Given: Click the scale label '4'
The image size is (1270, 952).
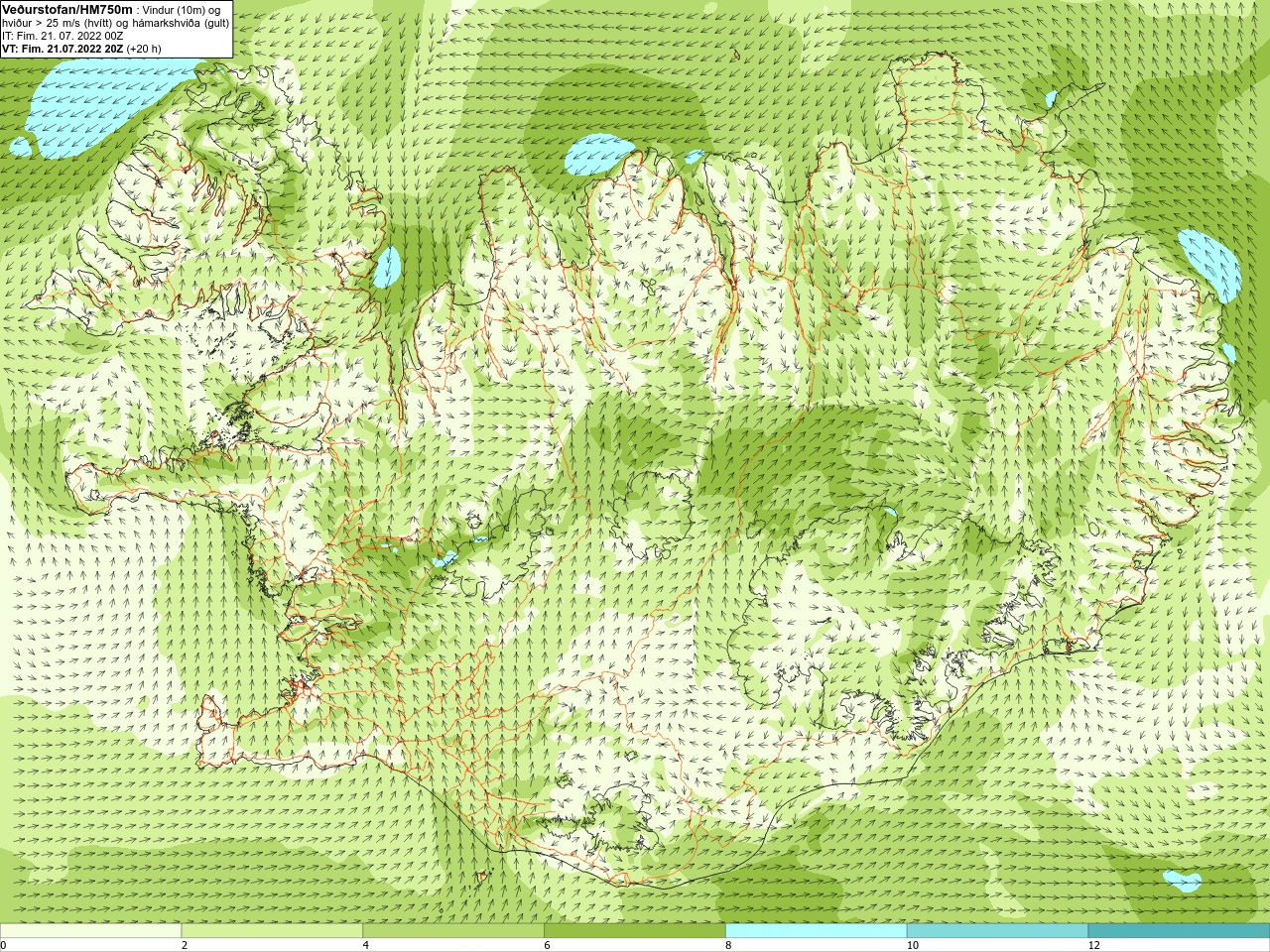Looking at the screenshot, I should coord(366,945).
